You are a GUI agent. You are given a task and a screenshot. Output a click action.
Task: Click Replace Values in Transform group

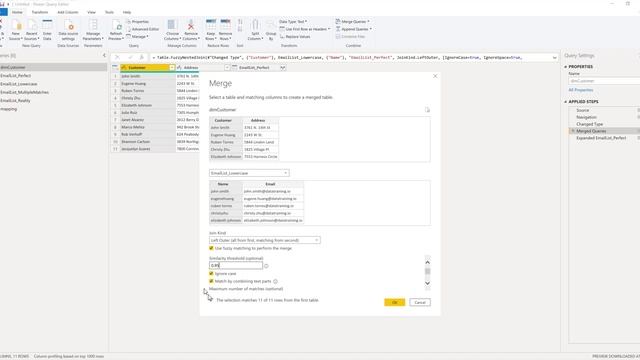click(x=295, y=37)
